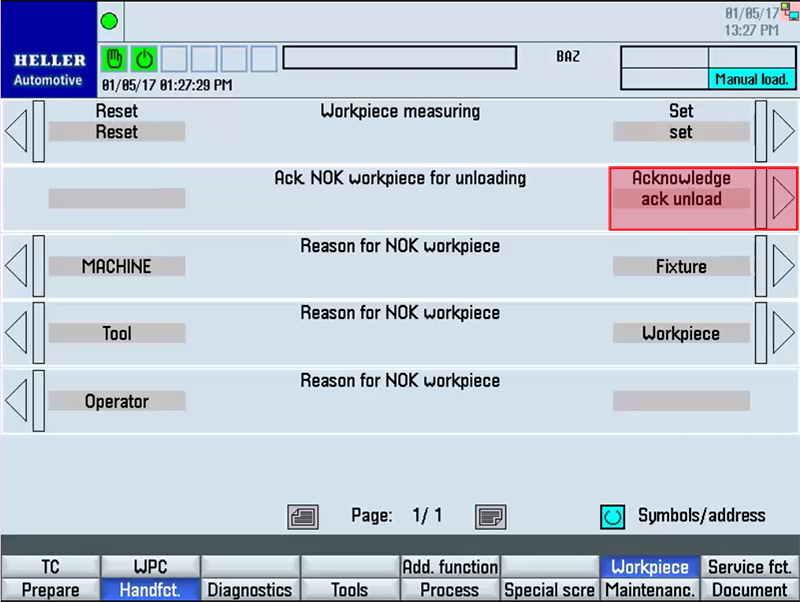Go to the previous page icon
The height and width of the screenshot is (602, 800).
pyautogui.click(x=303, y=516)
